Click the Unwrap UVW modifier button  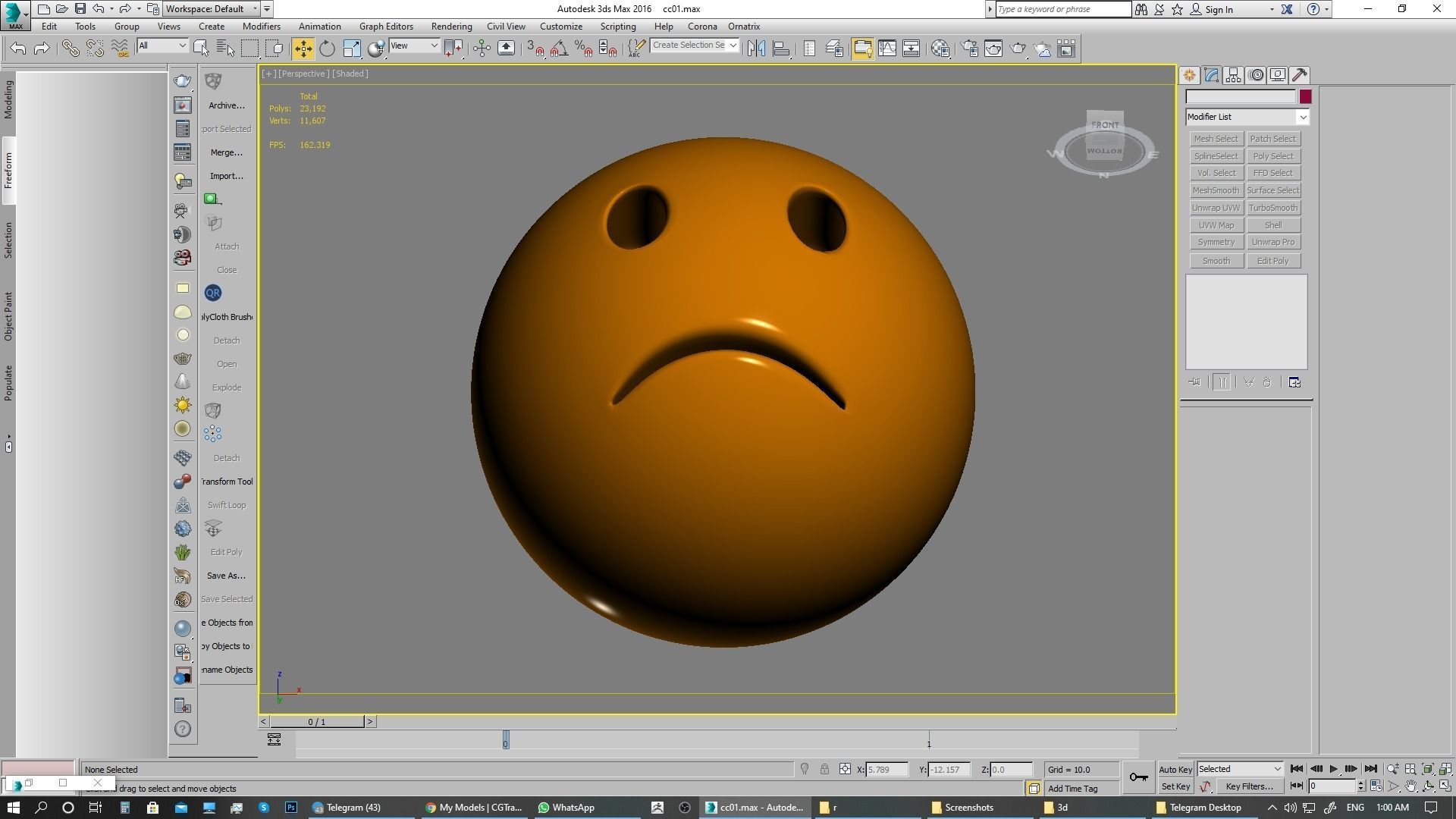click(1216, 208)
